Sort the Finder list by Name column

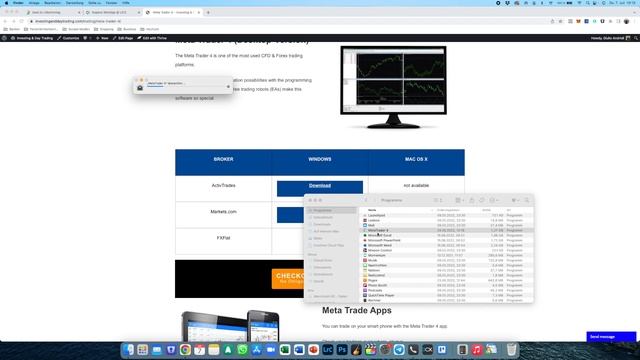[372, 210]
